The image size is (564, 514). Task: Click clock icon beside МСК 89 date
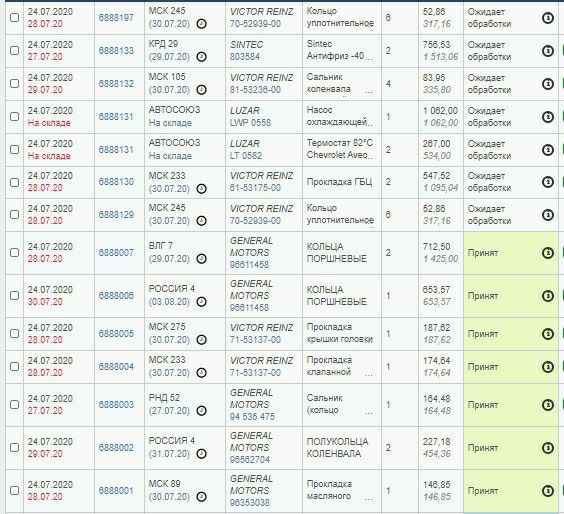click(x=201, y=497)
